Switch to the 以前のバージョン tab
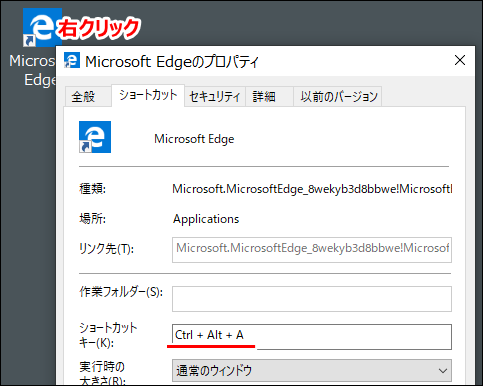483x386 pixels. coord(337,97)
